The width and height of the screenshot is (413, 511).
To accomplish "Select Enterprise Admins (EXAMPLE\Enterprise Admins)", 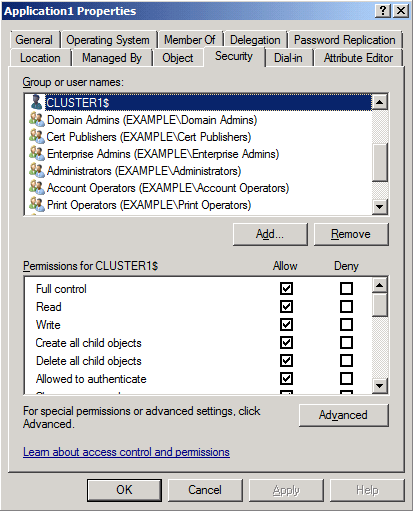I will [163, 154].
